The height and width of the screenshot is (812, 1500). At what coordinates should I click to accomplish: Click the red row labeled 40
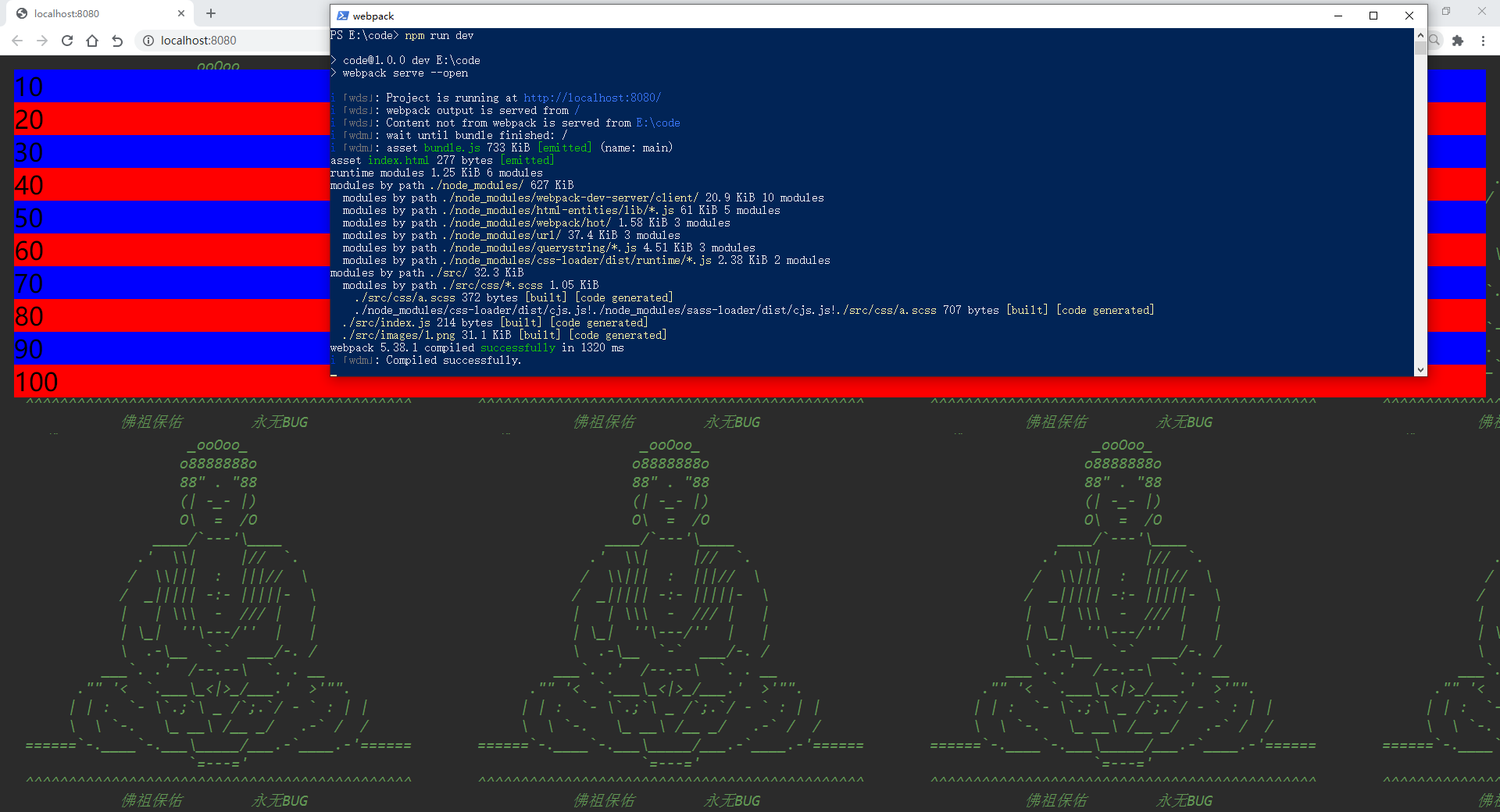(172, 185)
